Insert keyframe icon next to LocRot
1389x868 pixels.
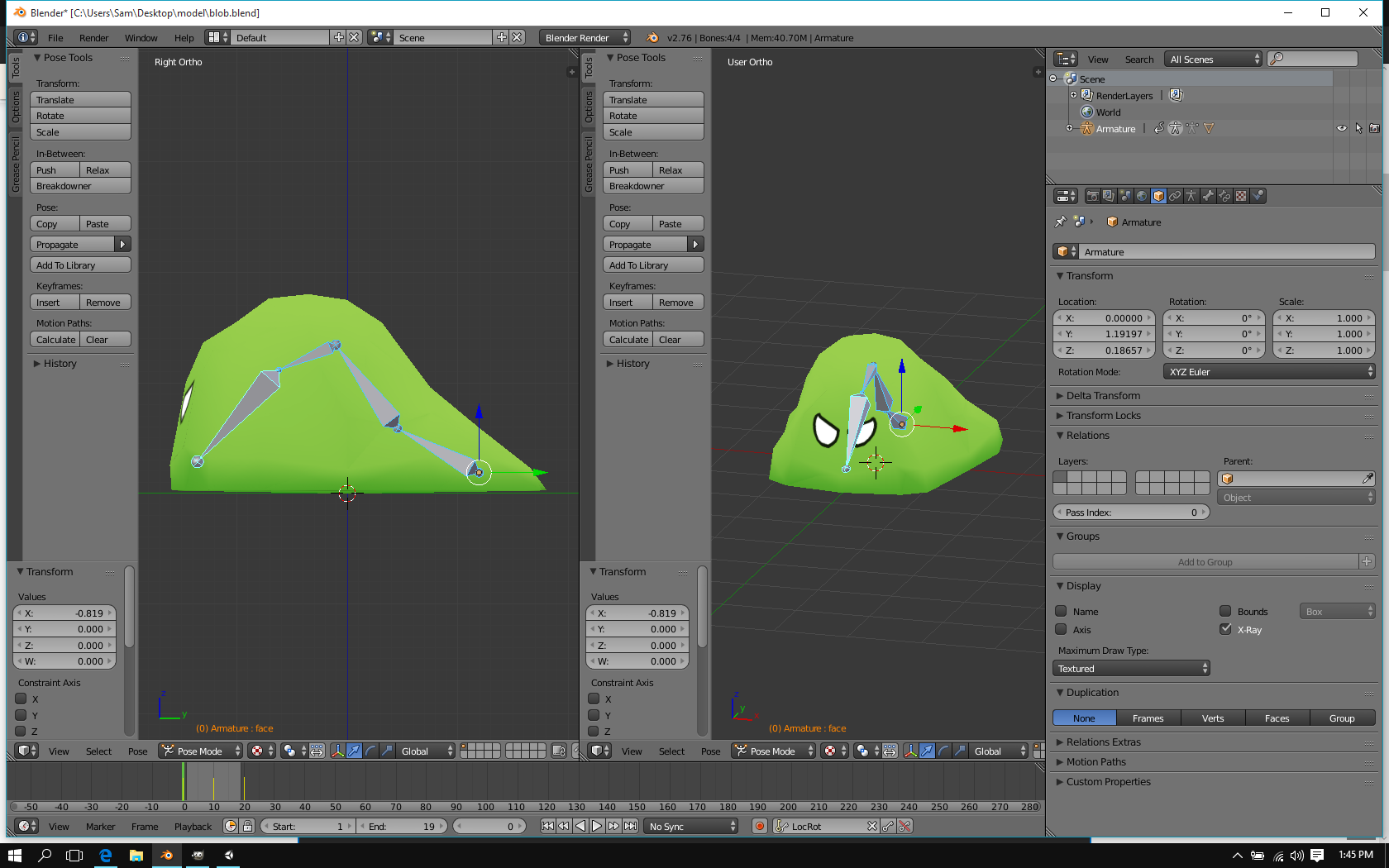(x=888, y=826)
